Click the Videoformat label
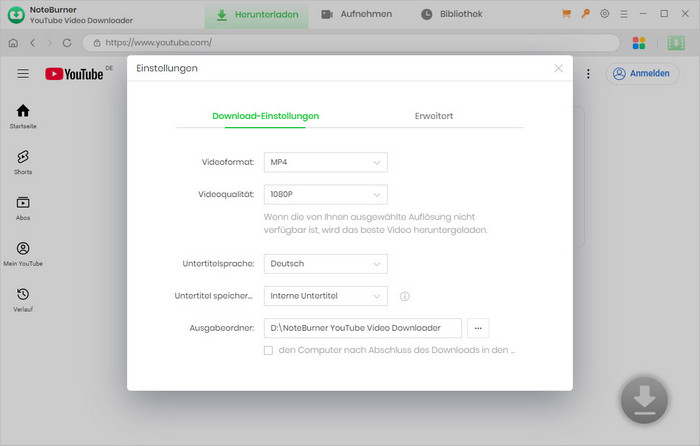This screenshot has height=446, width=700. point(228,162)
